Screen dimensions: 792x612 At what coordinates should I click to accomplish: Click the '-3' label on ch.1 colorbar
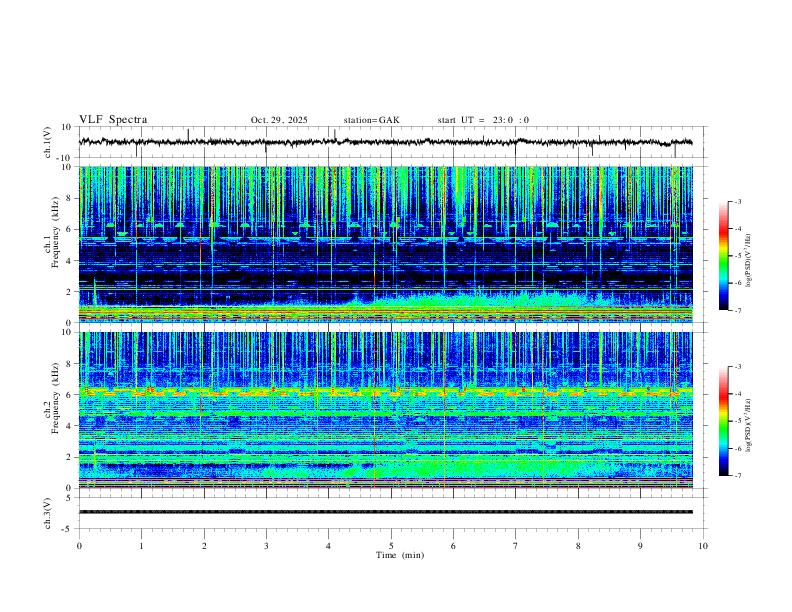coord(737,201)
